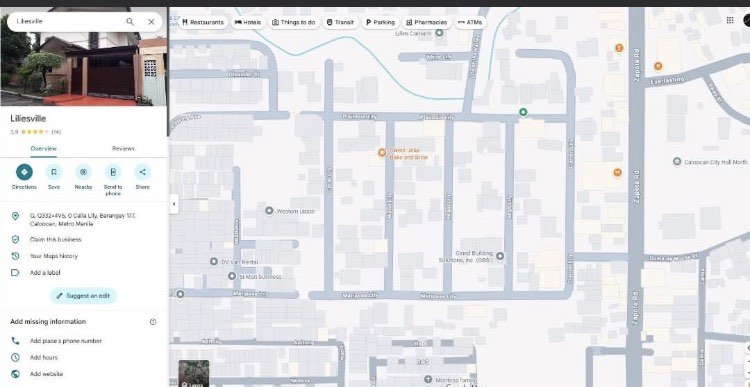Click the Zapote Rd label near Everlasting

pos(637,64)
